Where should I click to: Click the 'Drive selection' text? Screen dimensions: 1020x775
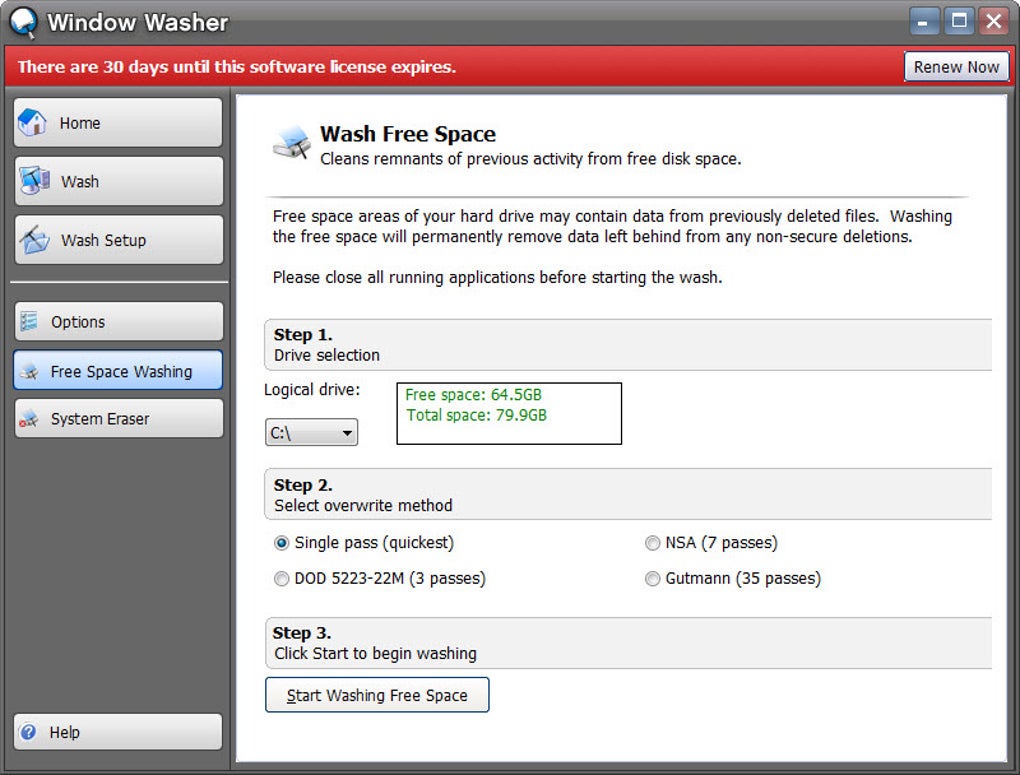pyautogui.click(x=327, y=355)
